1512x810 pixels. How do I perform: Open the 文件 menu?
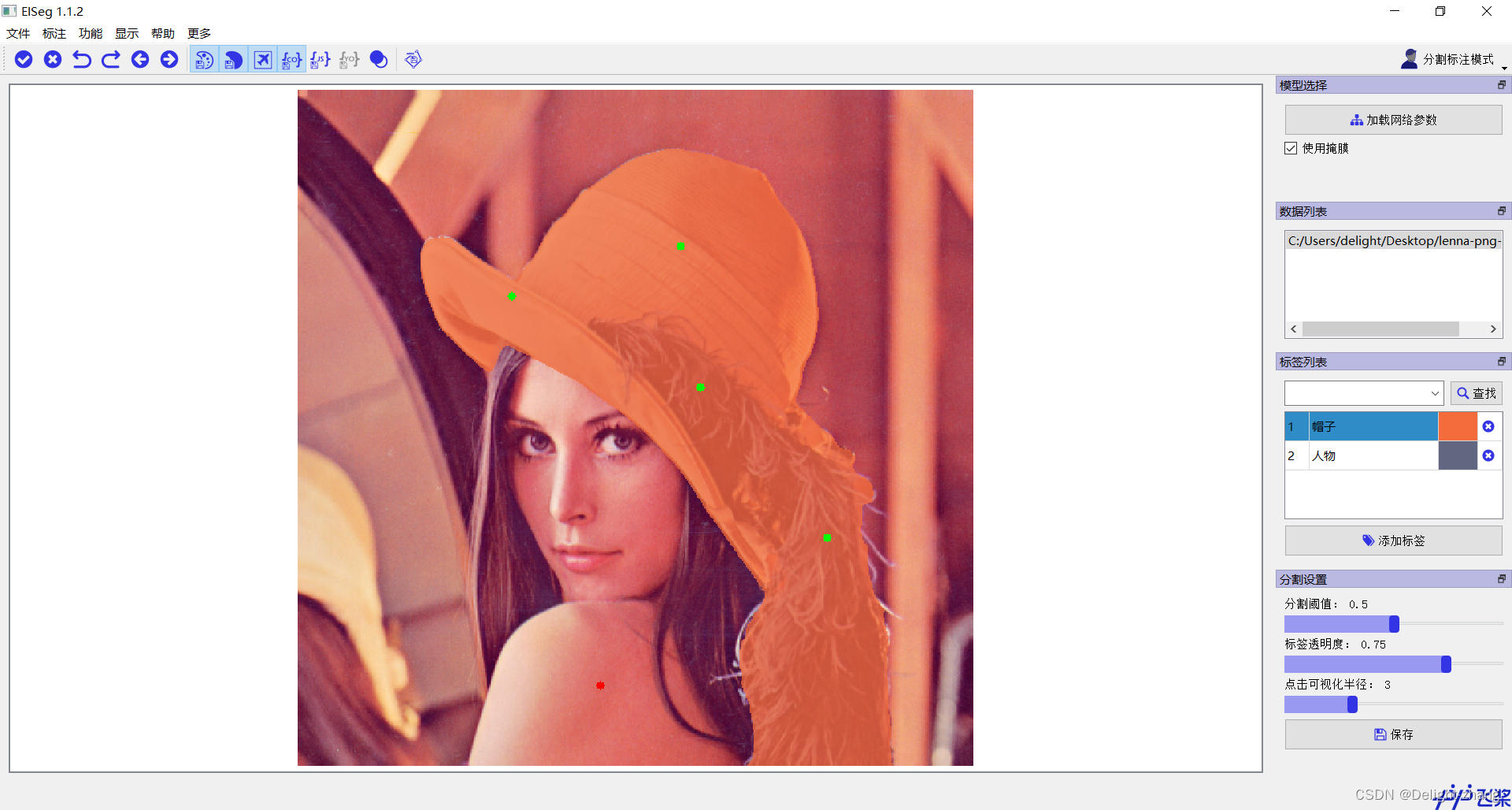(x=18, y=33)
